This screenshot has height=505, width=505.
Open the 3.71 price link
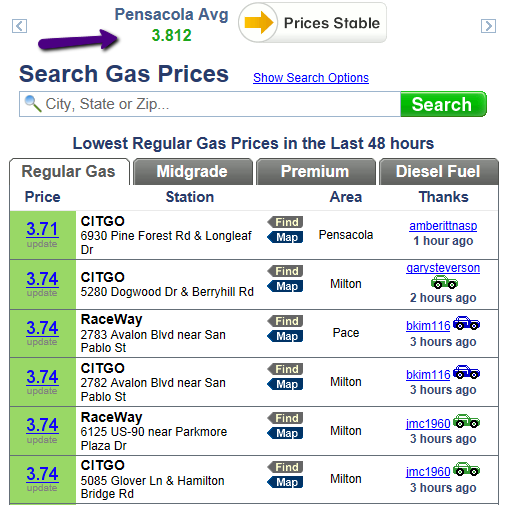[42, 229]
